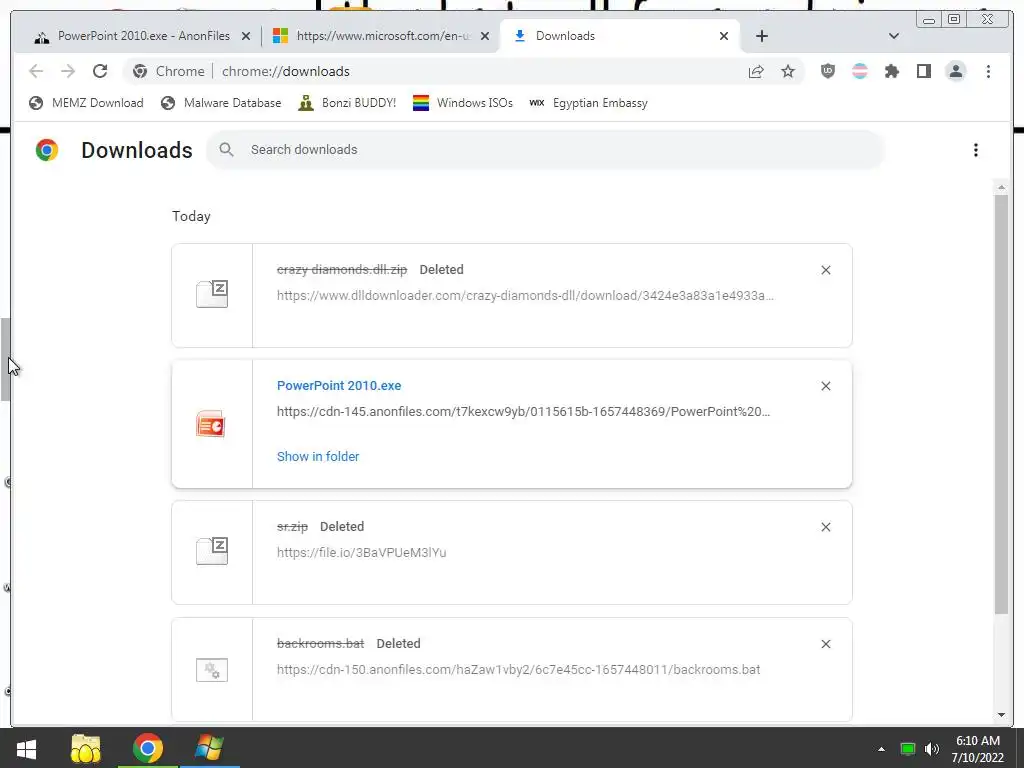This screenshot has height=768, width=1024.
Task: Click the scrollbar down arrow
Action: (1001, 715)
